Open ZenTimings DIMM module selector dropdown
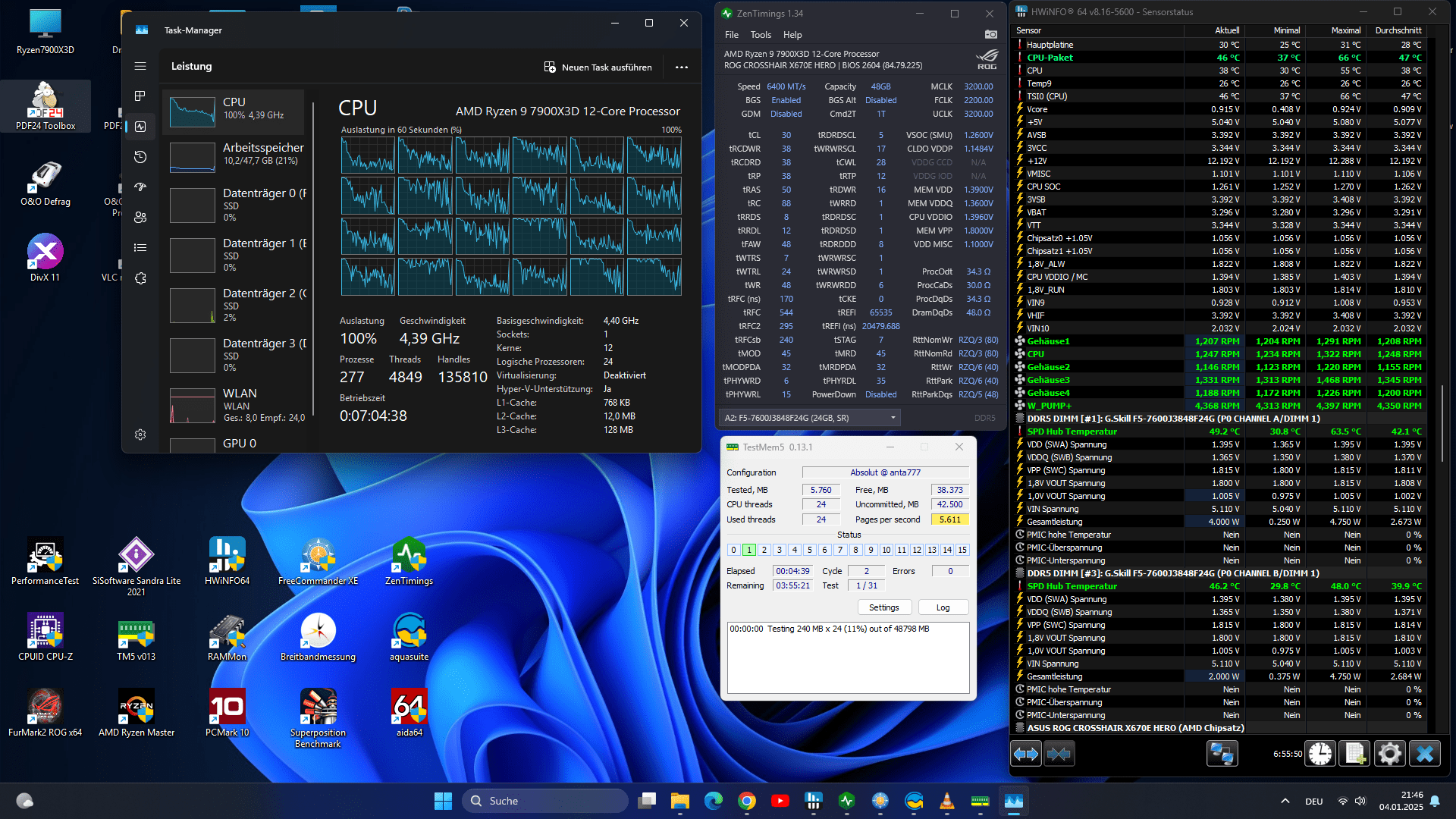 click(809, 418)
